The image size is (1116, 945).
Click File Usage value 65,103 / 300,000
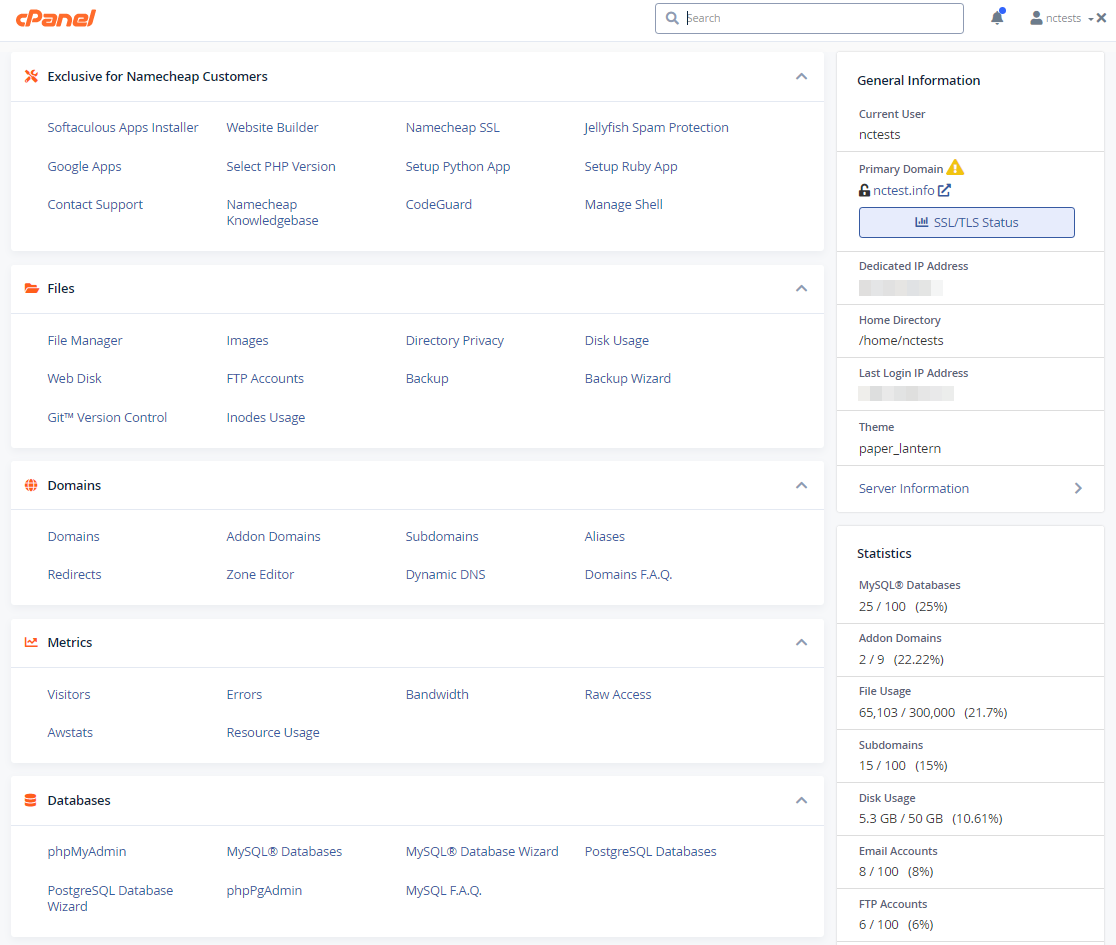(907, 712)
